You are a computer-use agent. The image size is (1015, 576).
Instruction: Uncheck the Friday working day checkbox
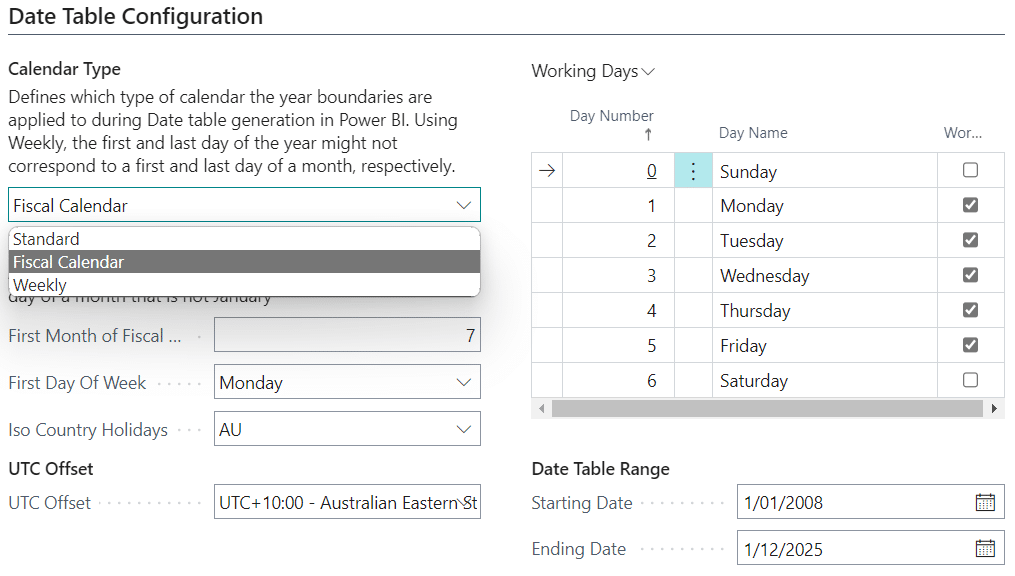pyautogui.click(x=970, y=345)
